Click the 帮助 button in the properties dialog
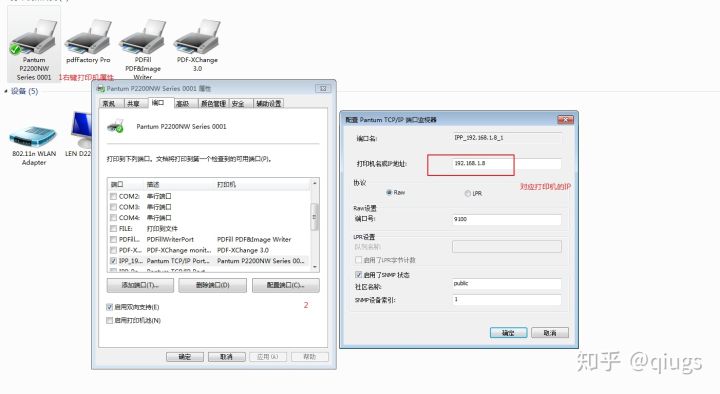 coord(309,357)
